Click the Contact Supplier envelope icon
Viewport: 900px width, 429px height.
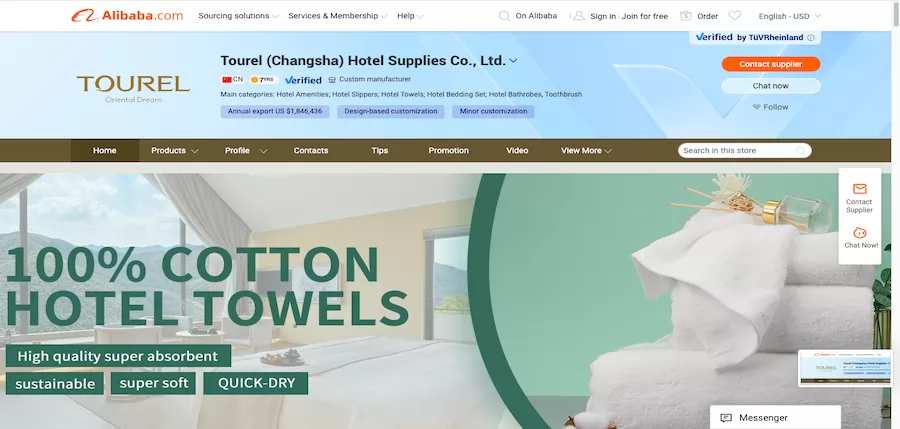pyautogui.click(x=859, y=189)
